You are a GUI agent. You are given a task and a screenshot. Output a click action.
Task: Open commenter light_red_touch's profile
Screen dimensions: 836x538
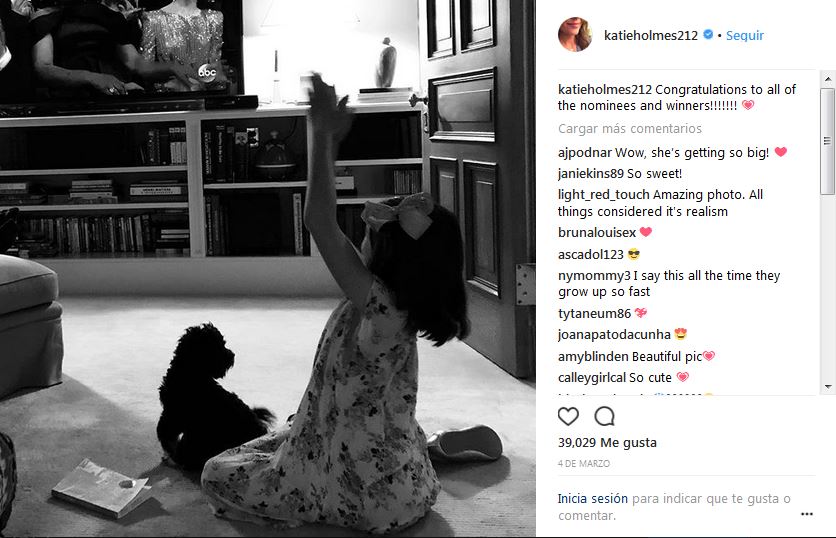[604, 195]
